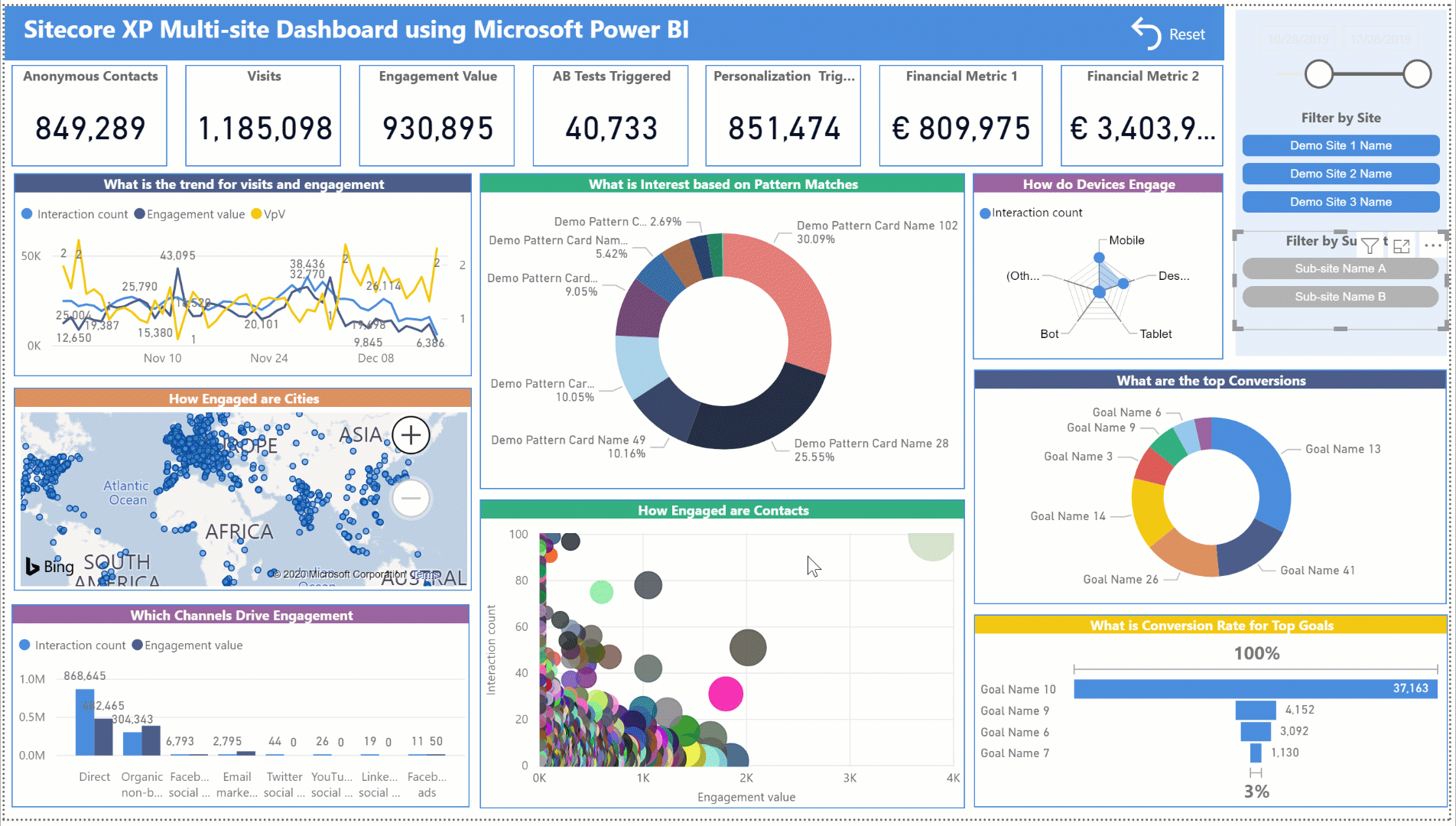Select Demo Site 3 Name filter
The width and height of the screenshot is (1456, 826).
(x=1341, y=202)
